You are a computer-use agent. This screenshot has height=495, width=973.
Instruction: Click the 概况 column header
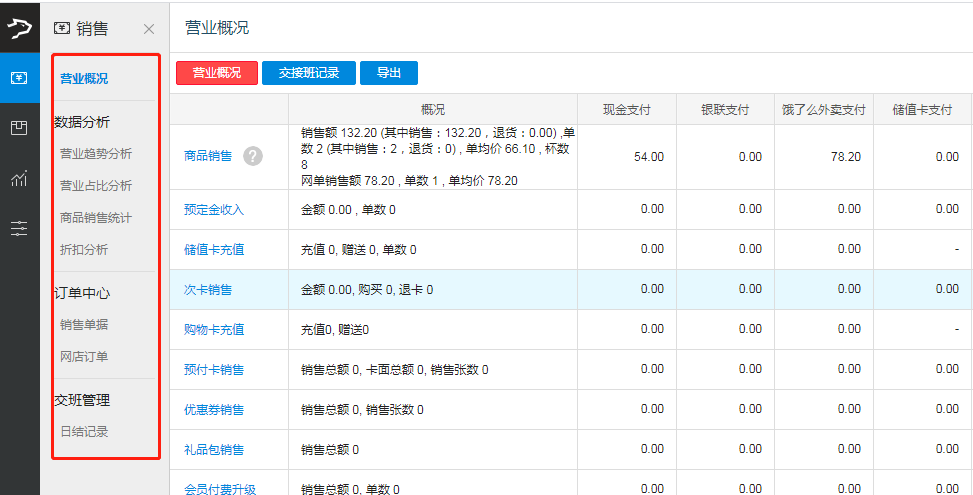433,110
